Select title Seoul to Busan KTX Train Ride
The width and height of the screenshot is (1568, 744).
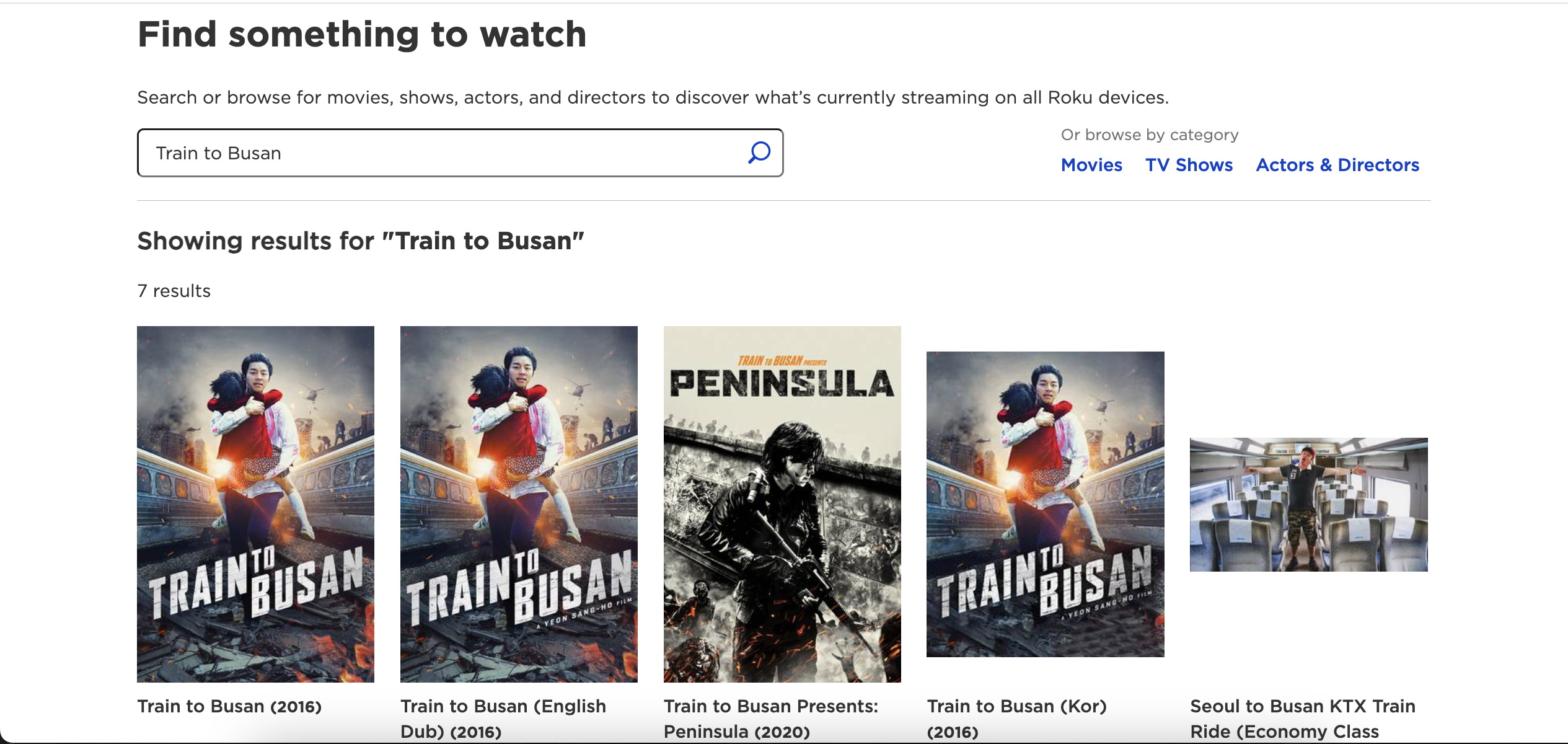click(1303, 719)
